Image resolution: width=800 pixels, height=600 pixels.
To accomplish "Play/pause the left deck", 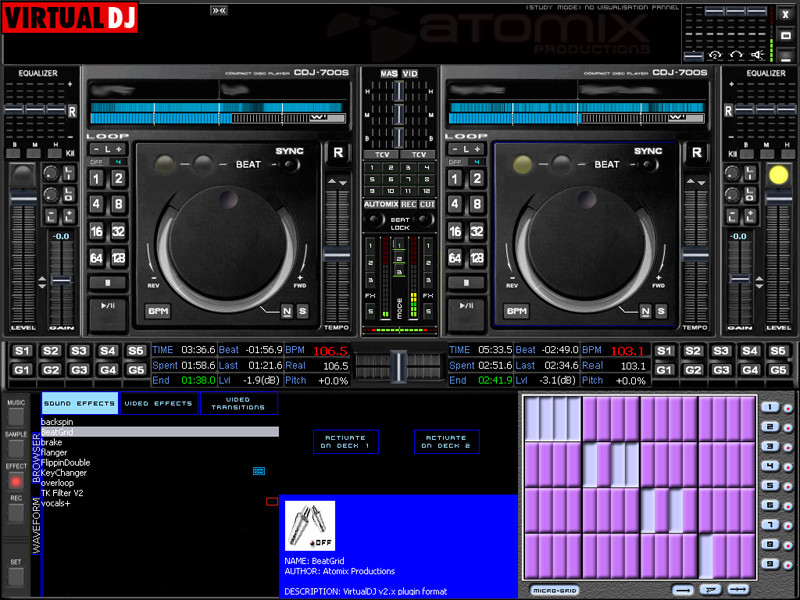I will 107,313.
